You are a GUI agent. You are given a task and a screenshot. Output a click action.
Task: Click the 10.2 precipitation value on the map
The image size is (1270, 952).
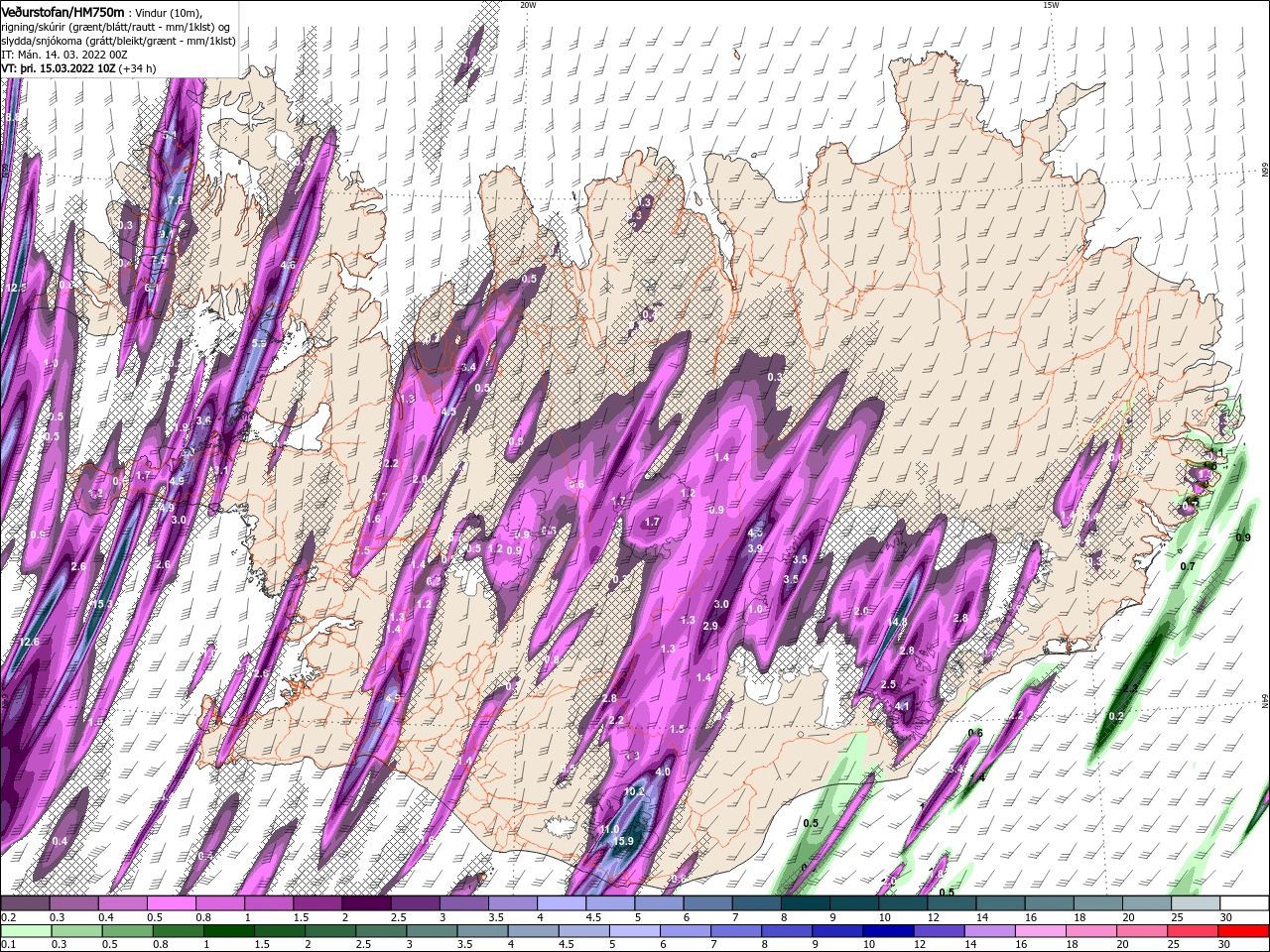[x=635, y=791]
